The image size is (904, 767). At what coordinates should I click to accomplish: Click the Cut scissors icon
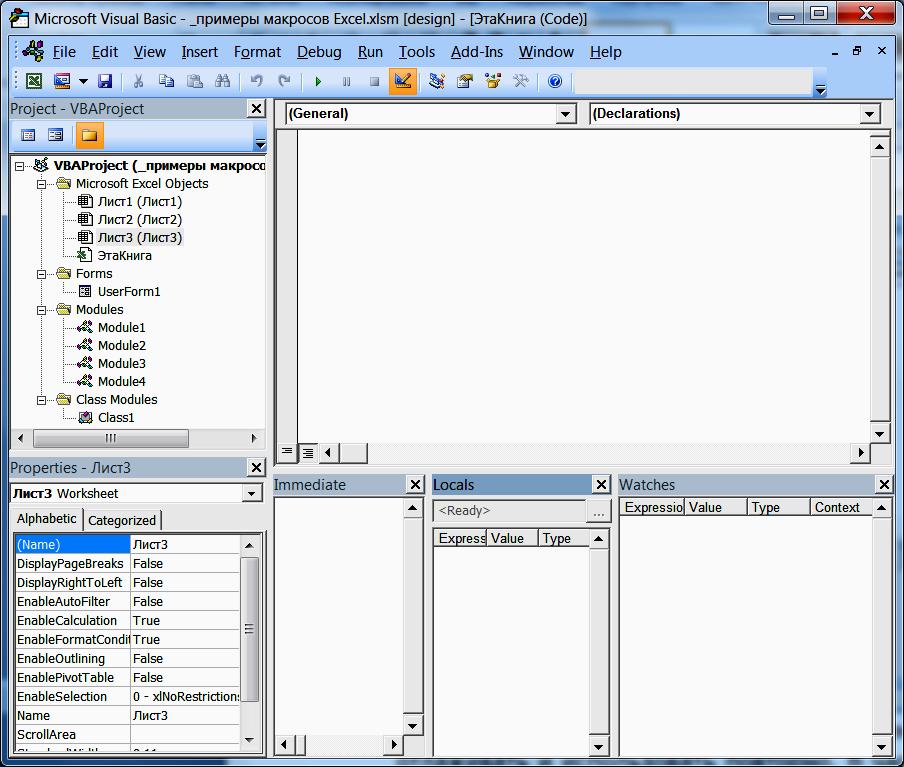(138, 81)
